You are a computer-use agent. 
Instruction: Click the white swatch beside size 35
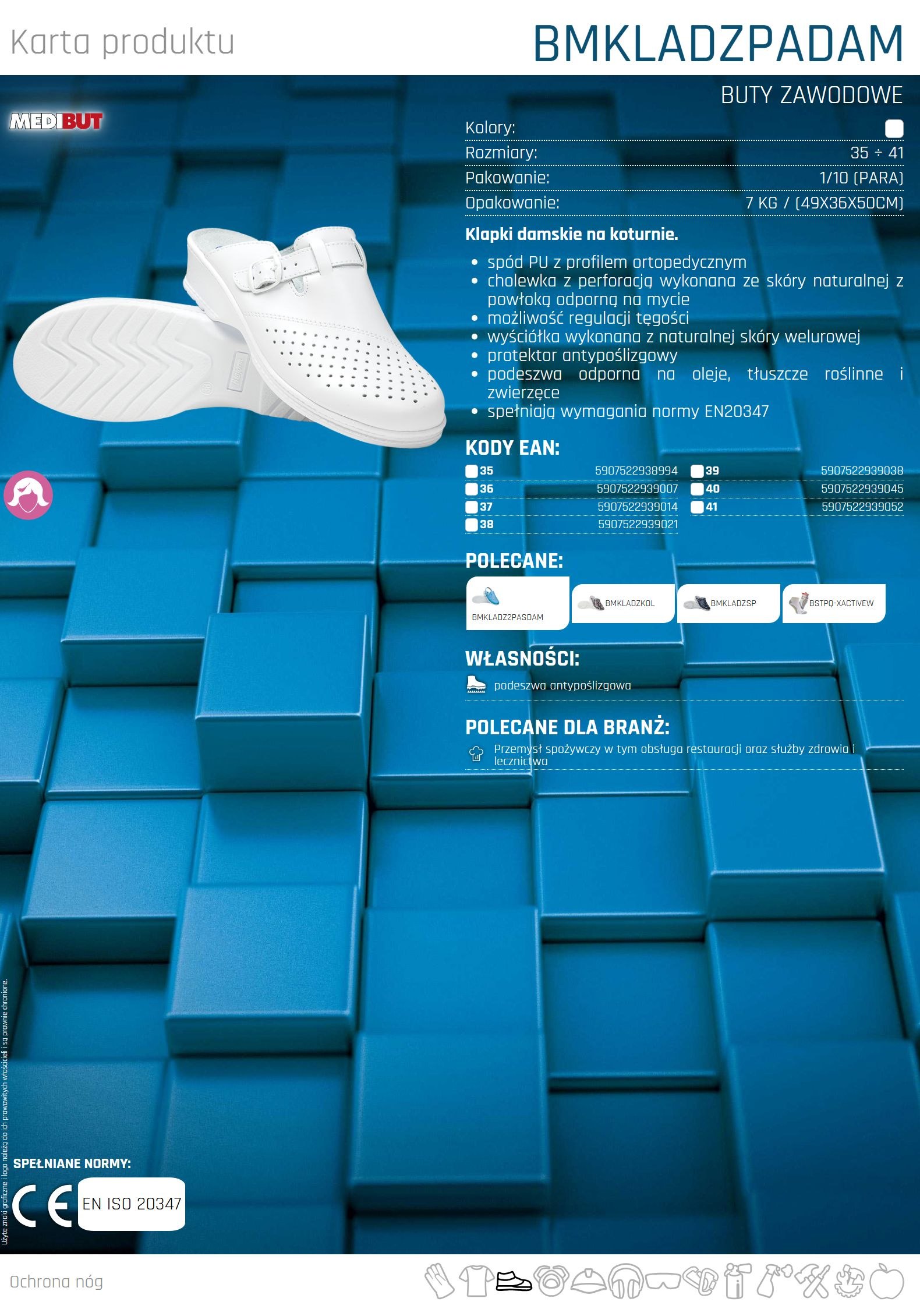tap(472, 471)
